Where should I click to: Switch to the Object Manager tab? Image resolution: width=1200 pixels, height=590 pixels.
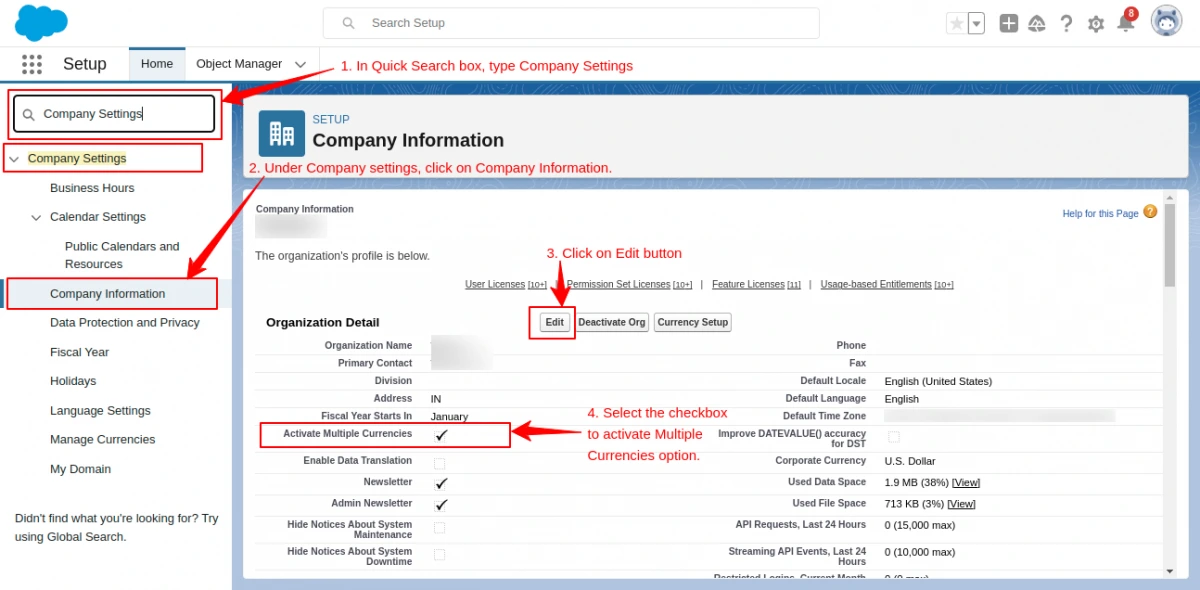tap(240, 63)
